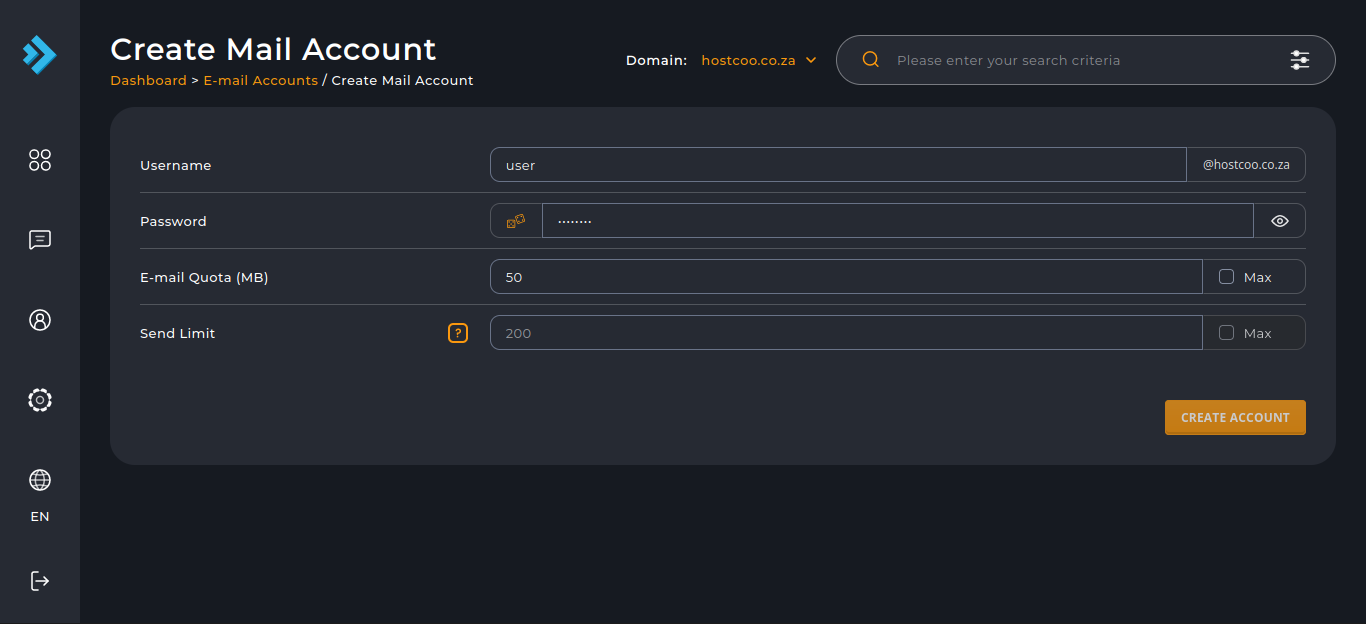Open the settings gear icon in the sidebar

point(40,400)
